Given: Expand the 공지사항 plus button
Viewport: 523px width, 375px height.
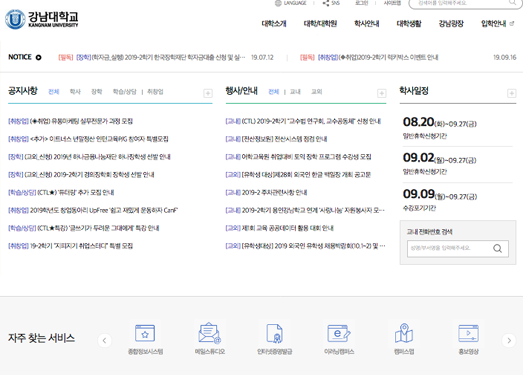Looking at the screenshot, I should [208, 93].
